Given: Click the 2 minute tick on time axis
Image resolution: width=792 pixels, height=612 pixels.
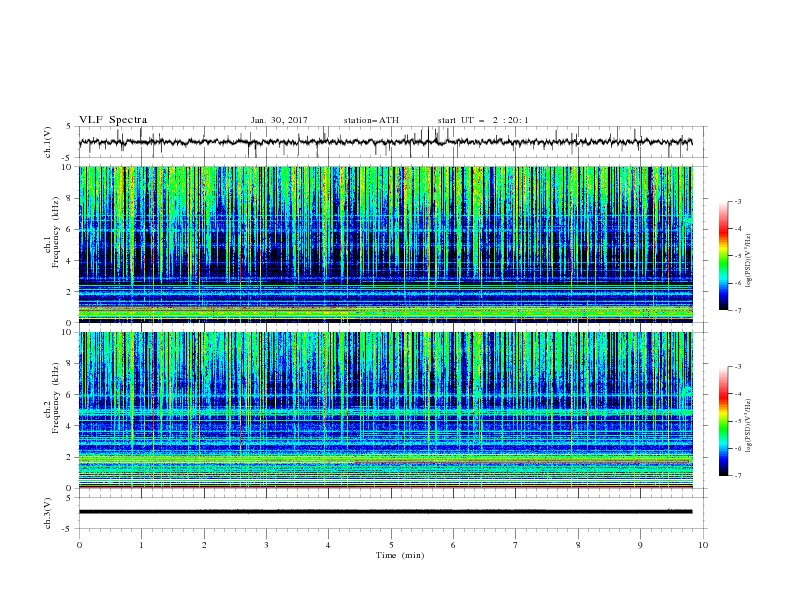Looking at the screenshot, I should pos(204,545).
